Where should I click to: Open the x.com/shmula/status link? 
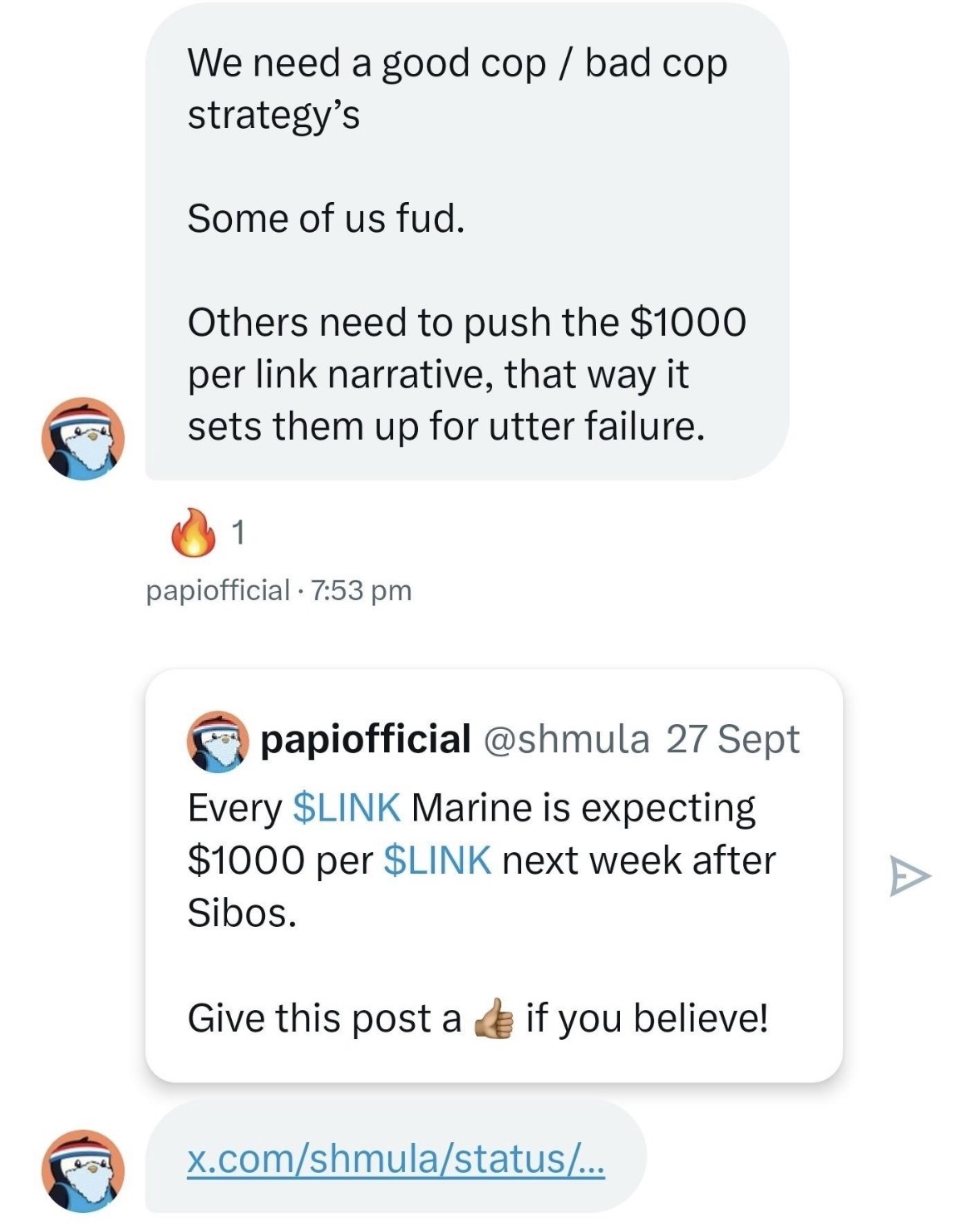coord(396,1159)
